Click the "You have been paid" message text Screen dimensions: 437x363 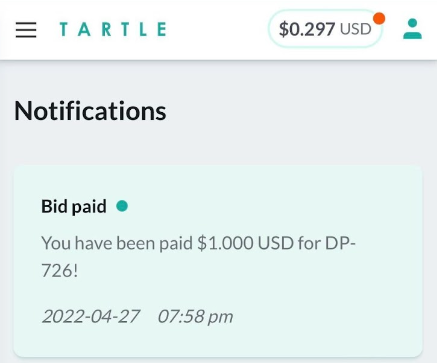(117, 243)
